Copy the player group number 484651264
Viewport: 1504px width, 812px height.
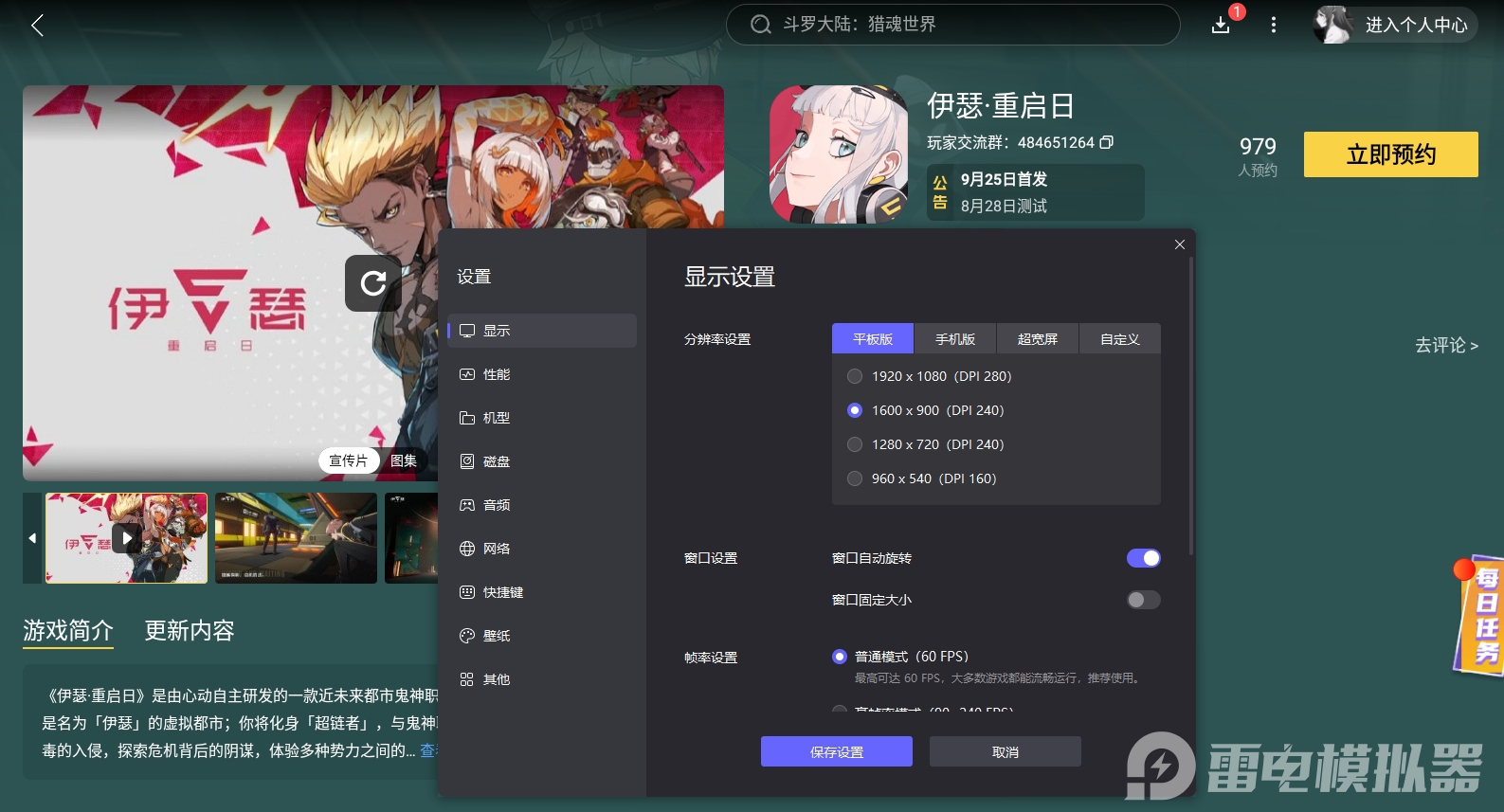1106,142
